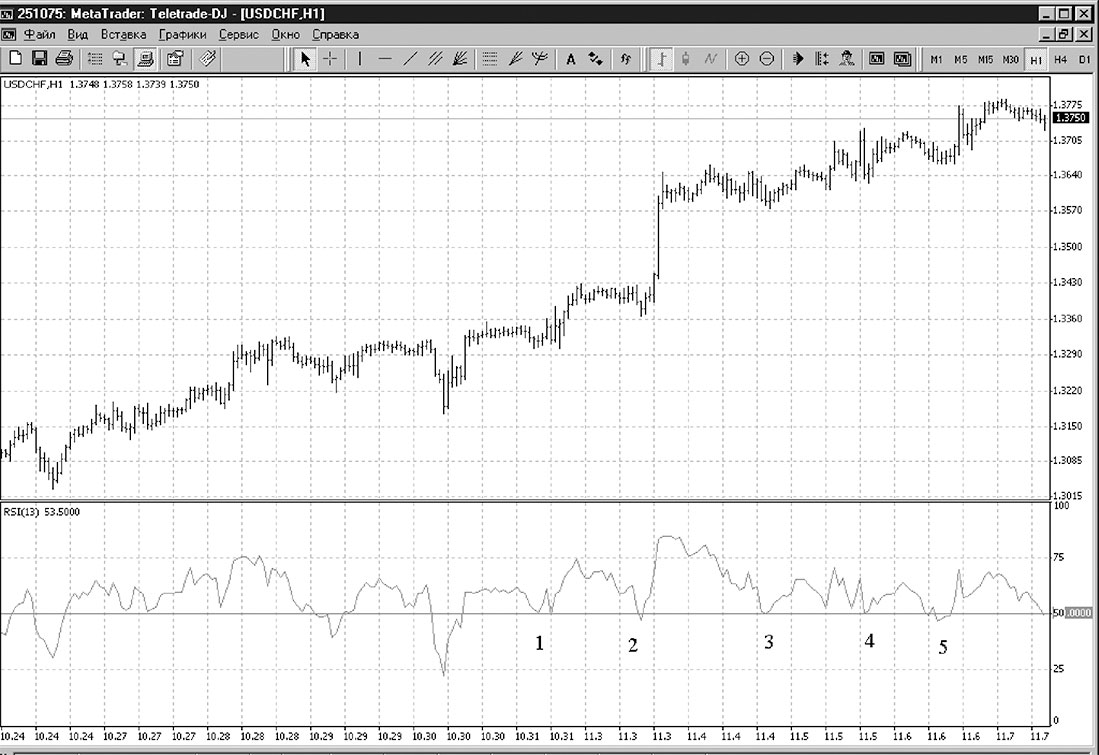Switch timeframe to H4
Screen dimensions: 1099x755
click(x=1060, y=60)
